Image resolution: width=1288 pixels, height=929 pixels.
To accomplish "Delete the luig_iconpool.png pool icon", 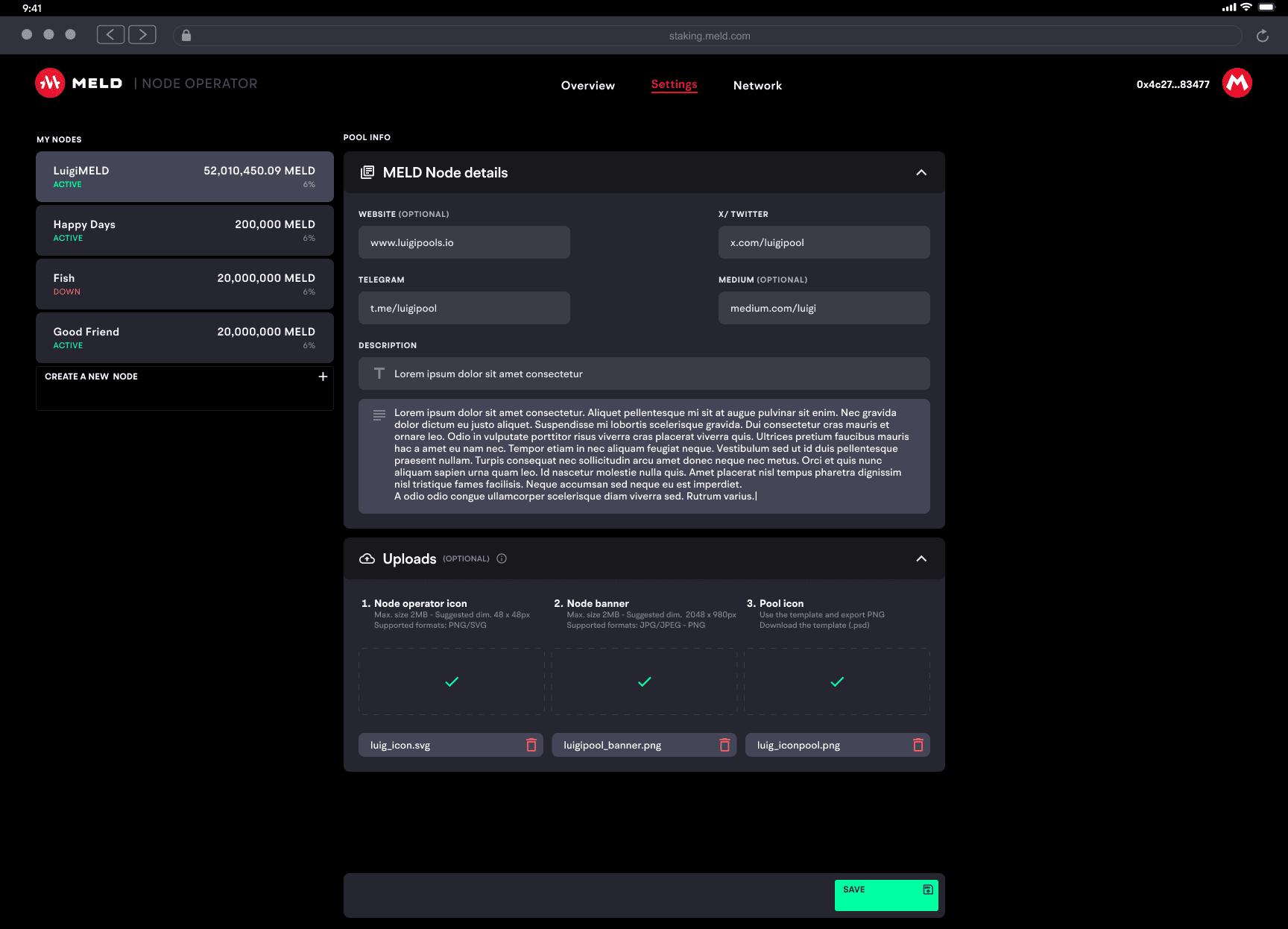I will [918, 744].
